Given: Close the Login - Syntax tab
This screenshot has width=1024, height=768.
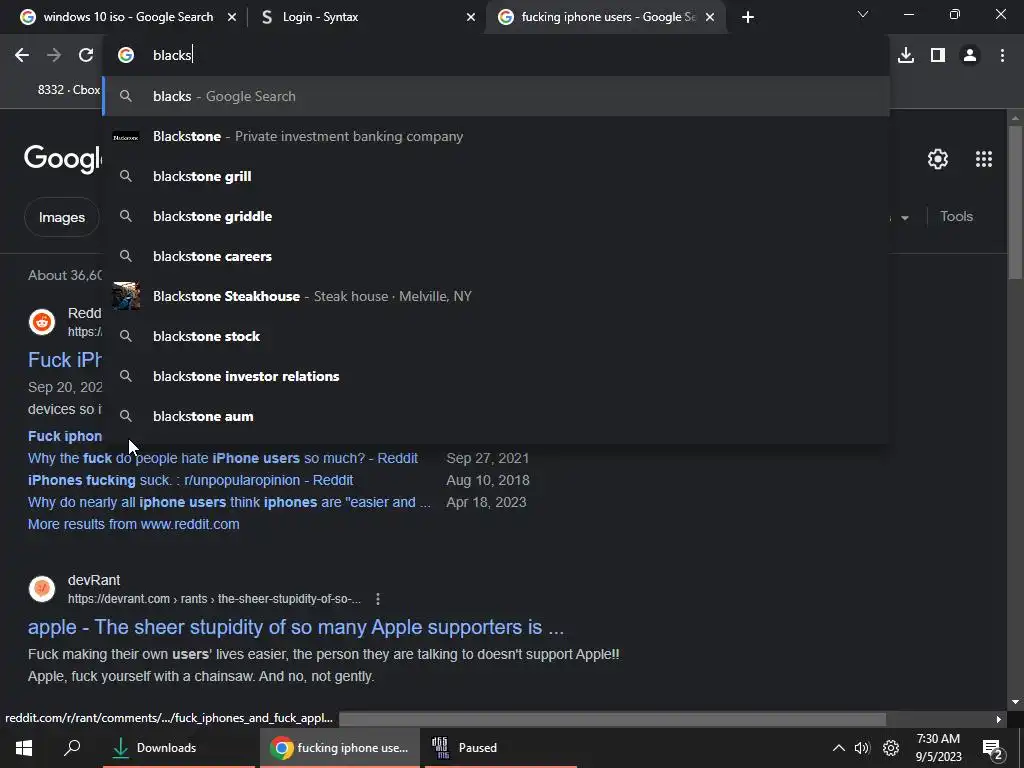Looking at the screenshot, I should click(x=471, y=18).
